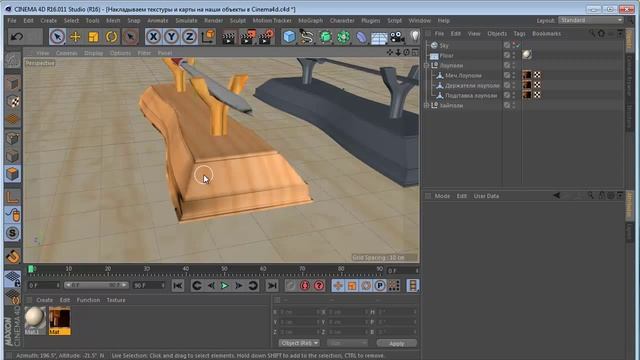Click the Camera object icon

(397, 37)
